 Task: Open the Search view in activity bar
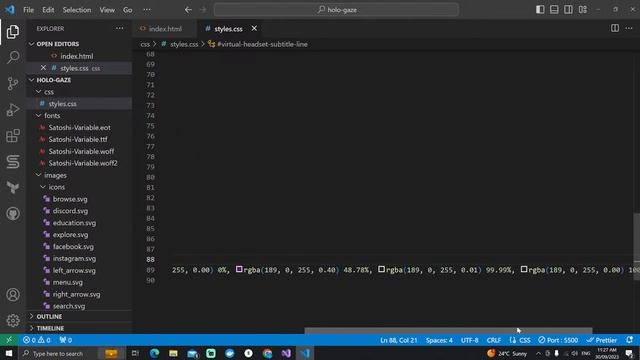pos(13,57)
